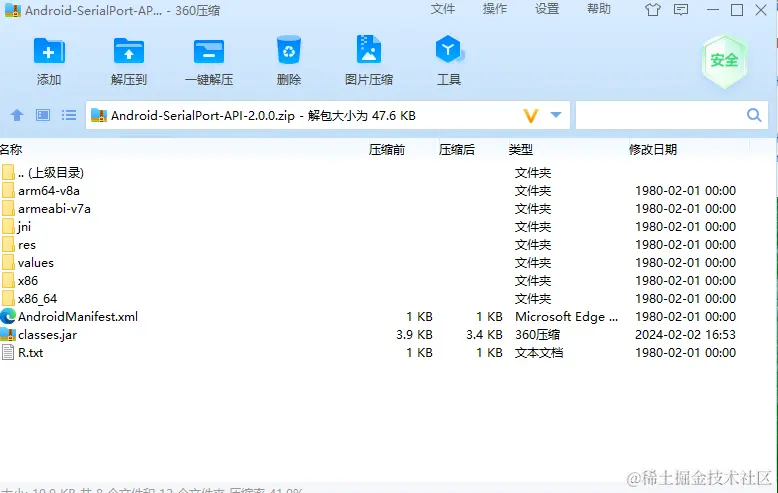The width and height of the screenshot is (778, 493).
Task: Click the Microsoft Edge type cell
Action: (x=566, y=316)
